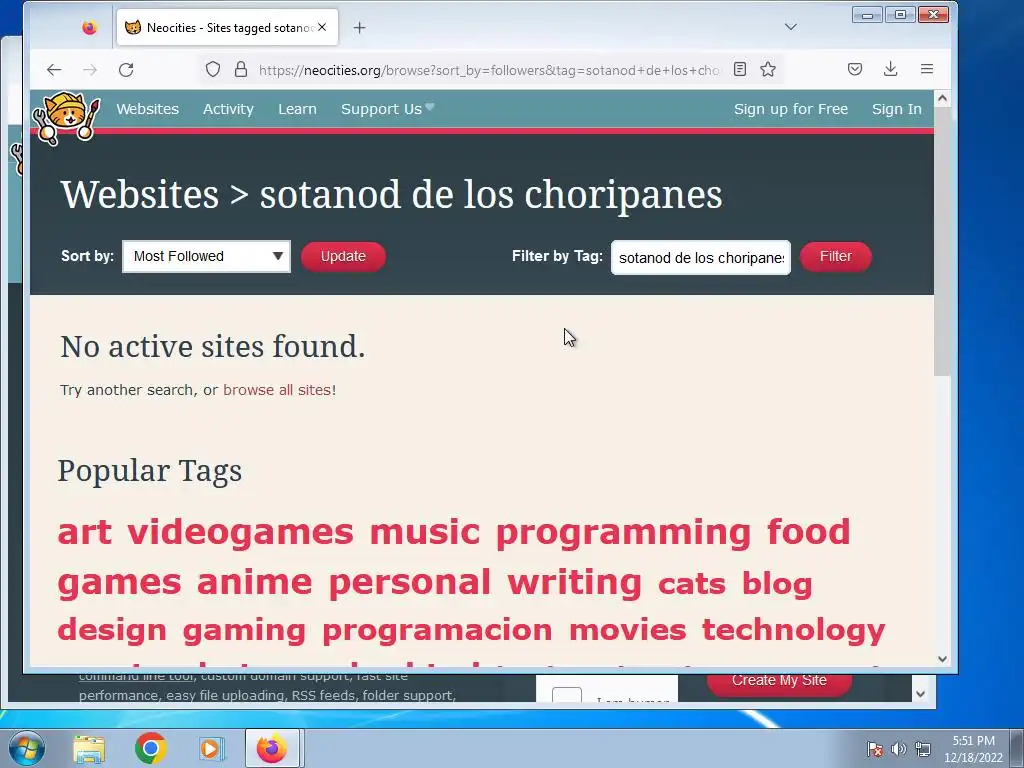Click the browse all sites link
This screenshot has width=1024, height=768.
pos(277,390)
